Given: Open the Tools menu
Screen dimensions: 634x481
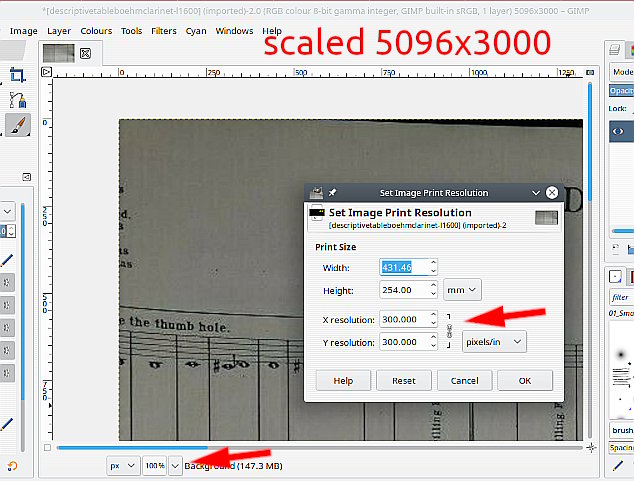Looking at the screenshot, I should [x=132, y=31].
